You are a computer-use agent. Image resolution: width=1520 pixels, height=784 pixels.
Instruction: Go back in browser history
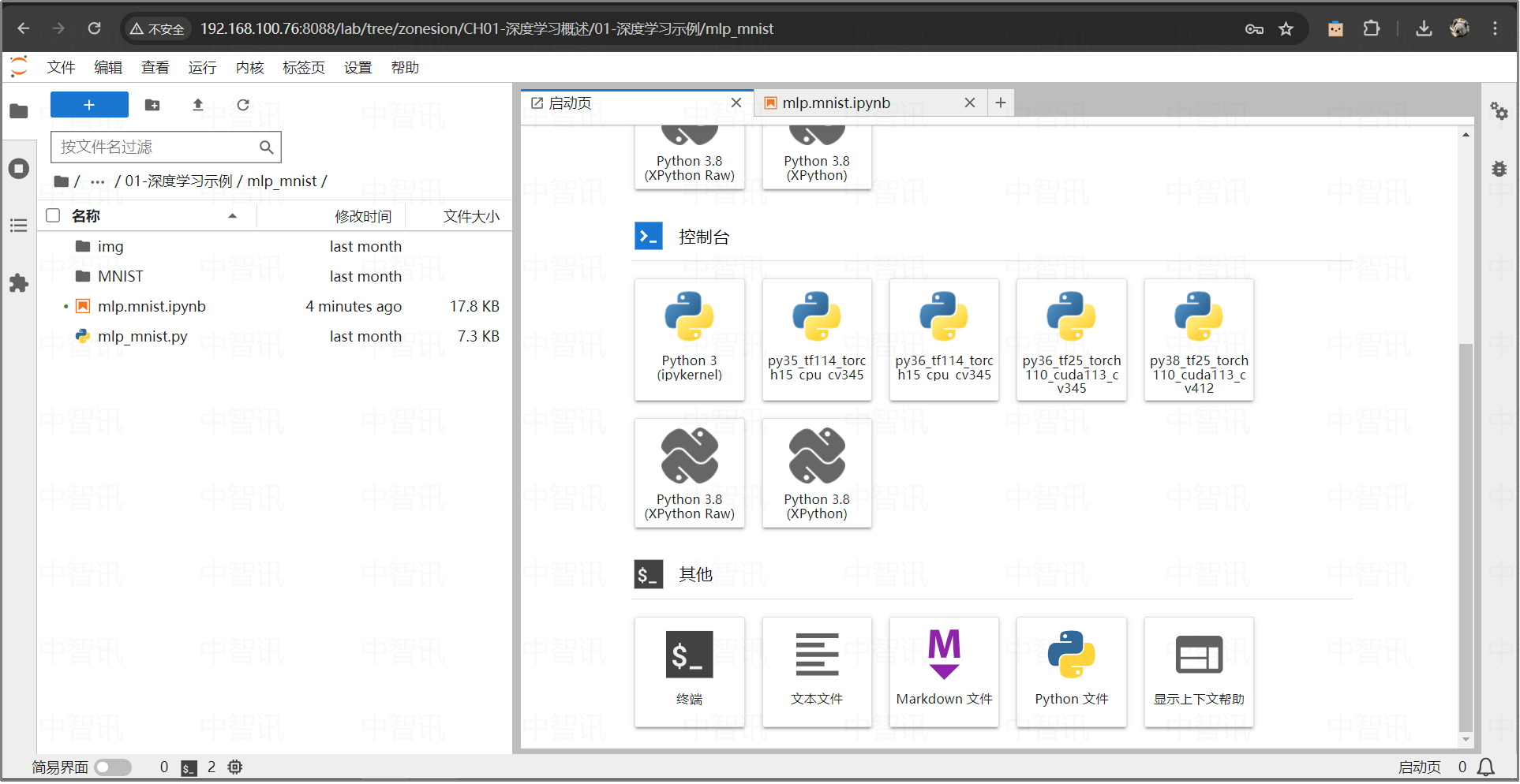24,28
